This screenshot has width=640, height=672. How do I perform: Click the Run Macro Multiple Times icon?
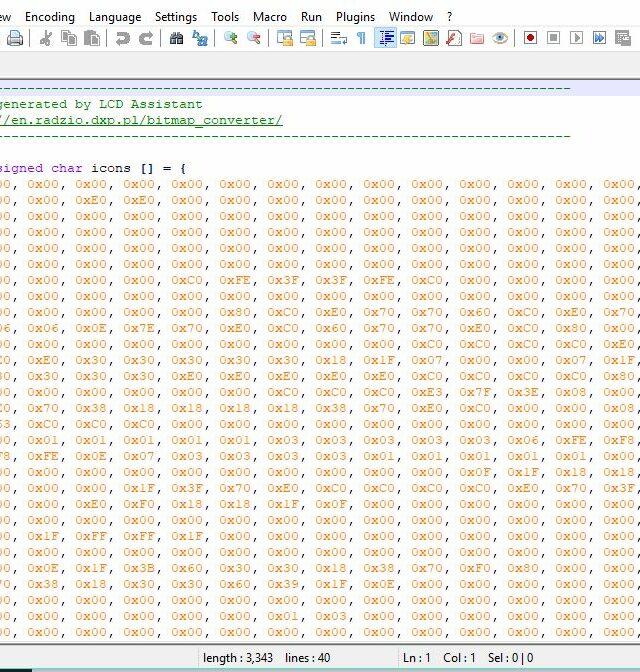[599, 38]
